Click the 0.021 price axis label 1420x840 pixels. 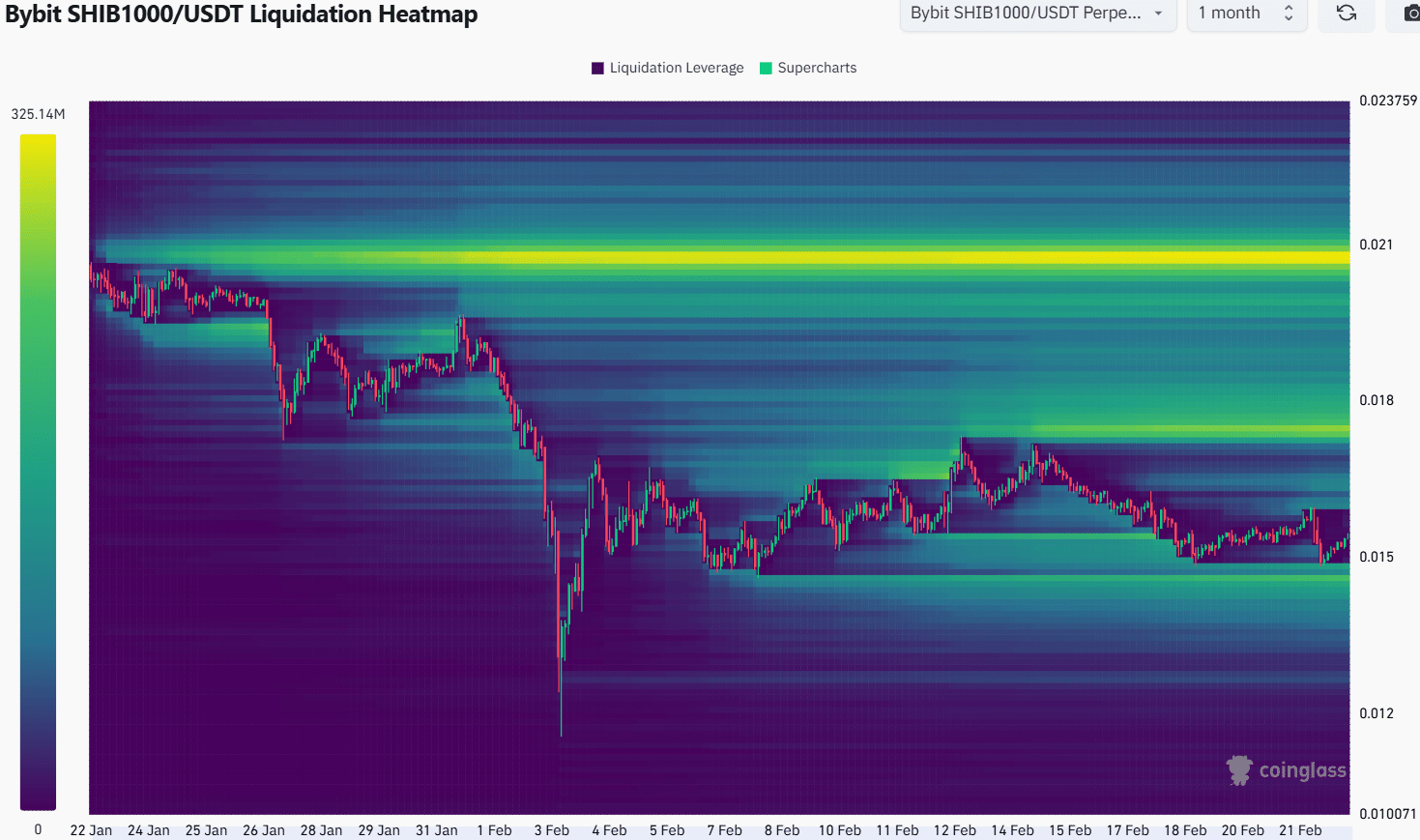tap(1377, 245)
